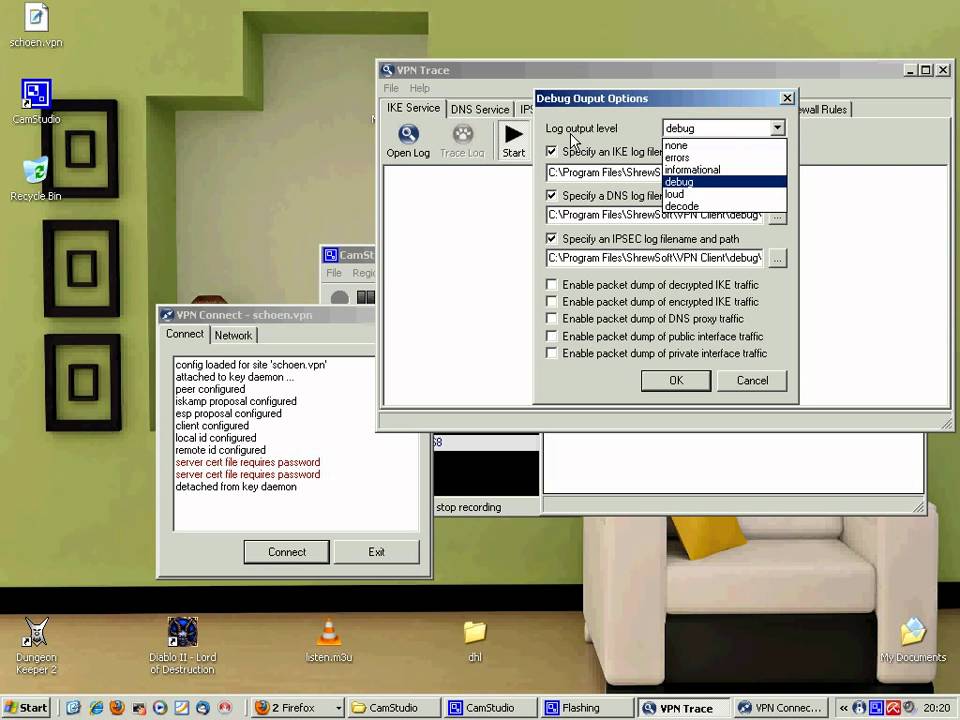The image size is (960, 720).
Task: Open the VPN Connect Network tab
Action: click(233, 336)
